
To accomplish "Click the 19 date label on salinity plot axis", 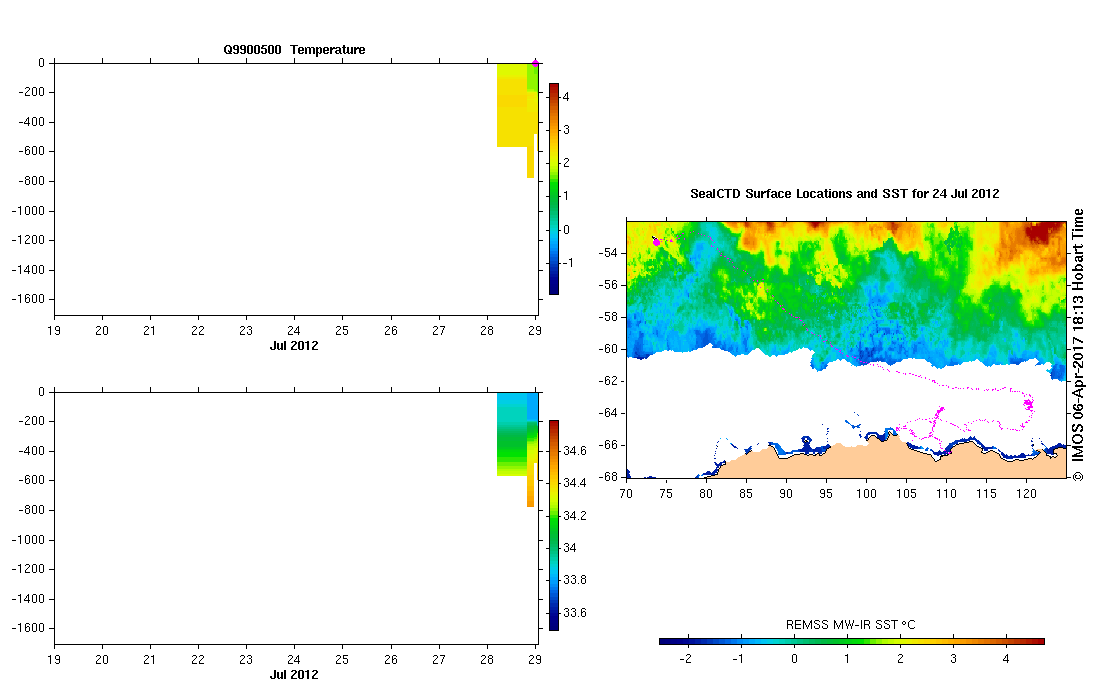I will click(x=54, y=660).
